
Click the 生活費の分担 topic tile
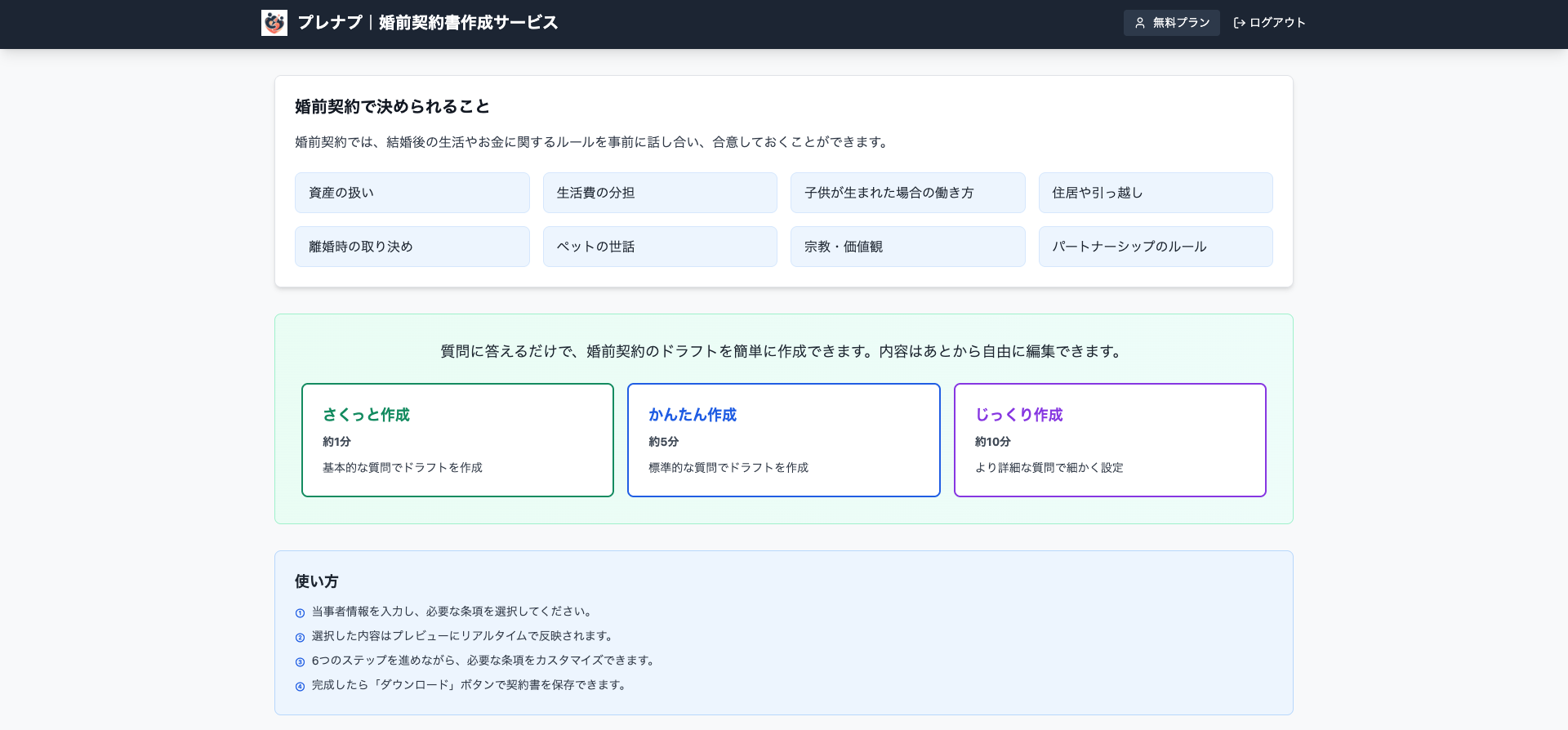coord(660,193)
